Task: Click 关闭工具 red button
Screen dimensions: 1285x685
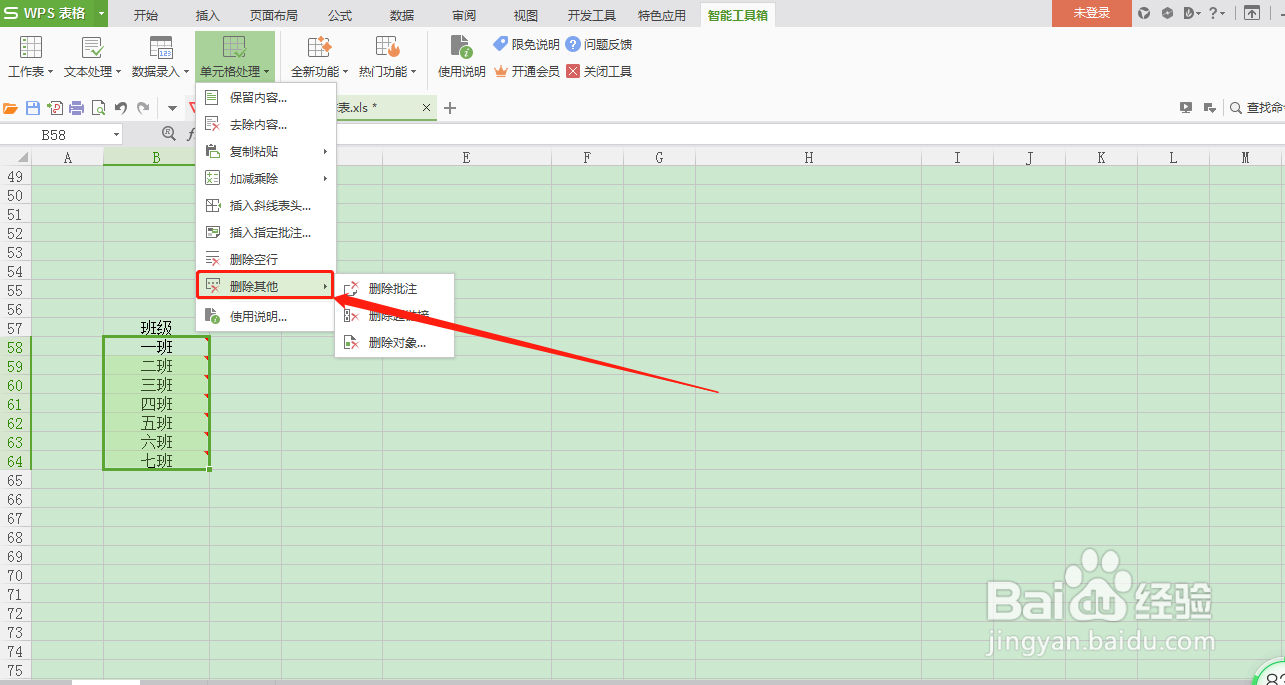Action: point(599,71)
